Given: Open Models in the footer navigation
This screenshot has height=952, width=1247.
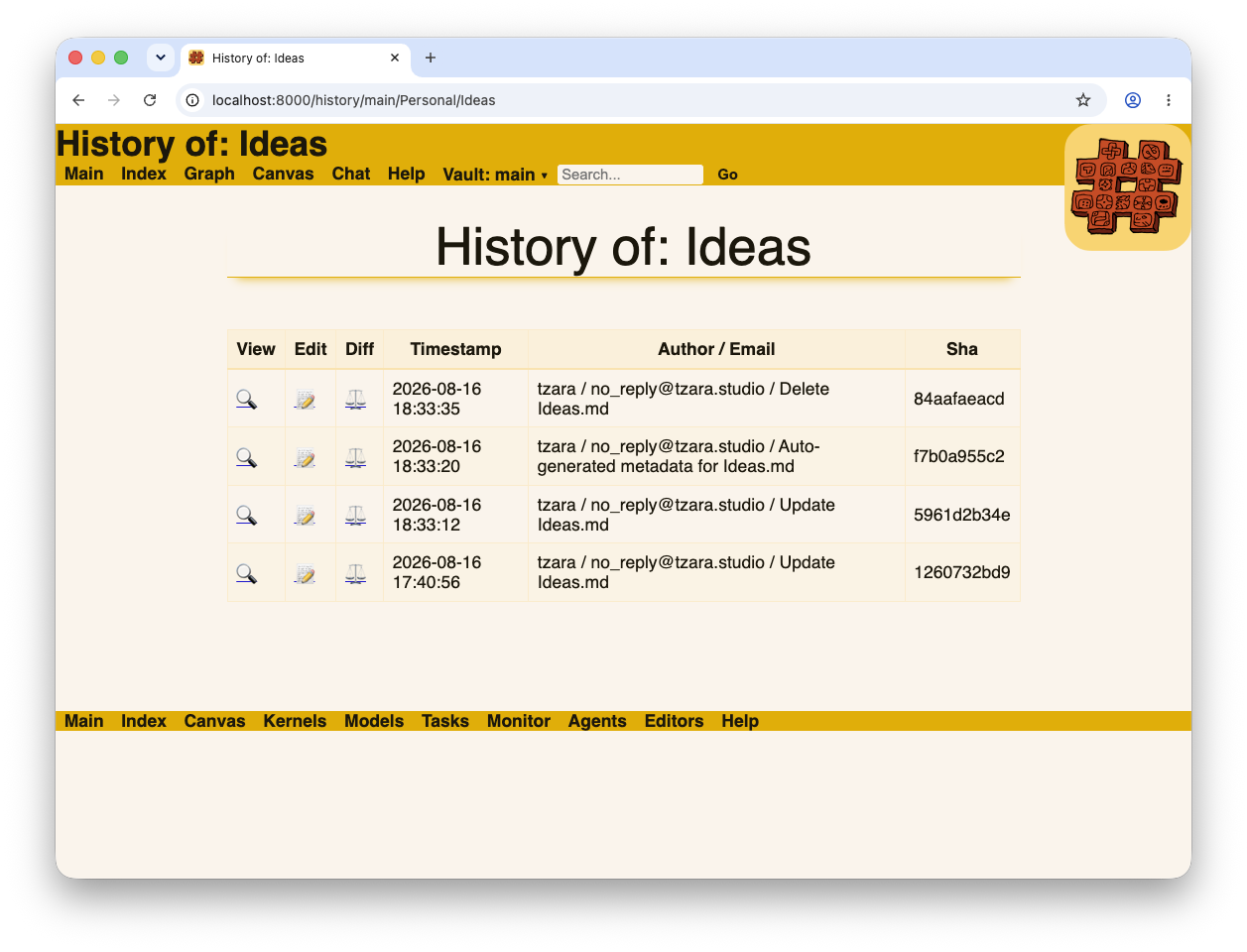Looking at the screenshot, I should (x=374, y=721).
